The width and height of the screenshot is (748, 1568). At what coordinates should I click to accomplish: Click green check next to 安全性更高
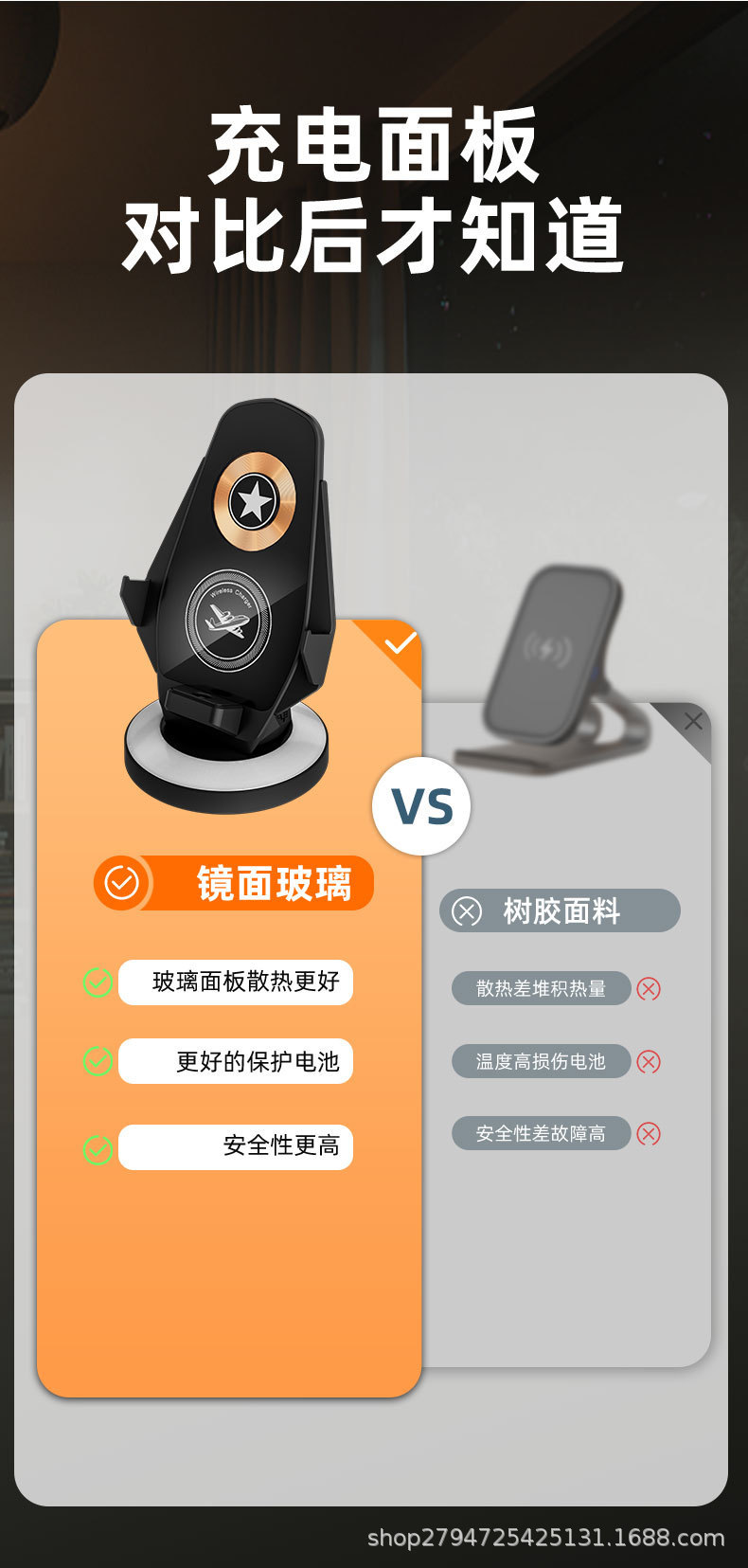(98, 1149)
